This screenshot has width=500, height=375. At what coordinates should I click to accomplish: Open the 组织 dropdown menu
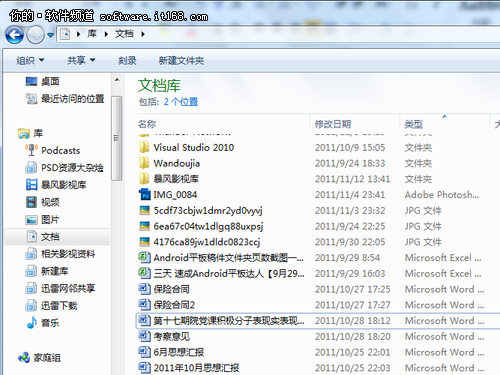pyautogui.click(x=30, y=61)
